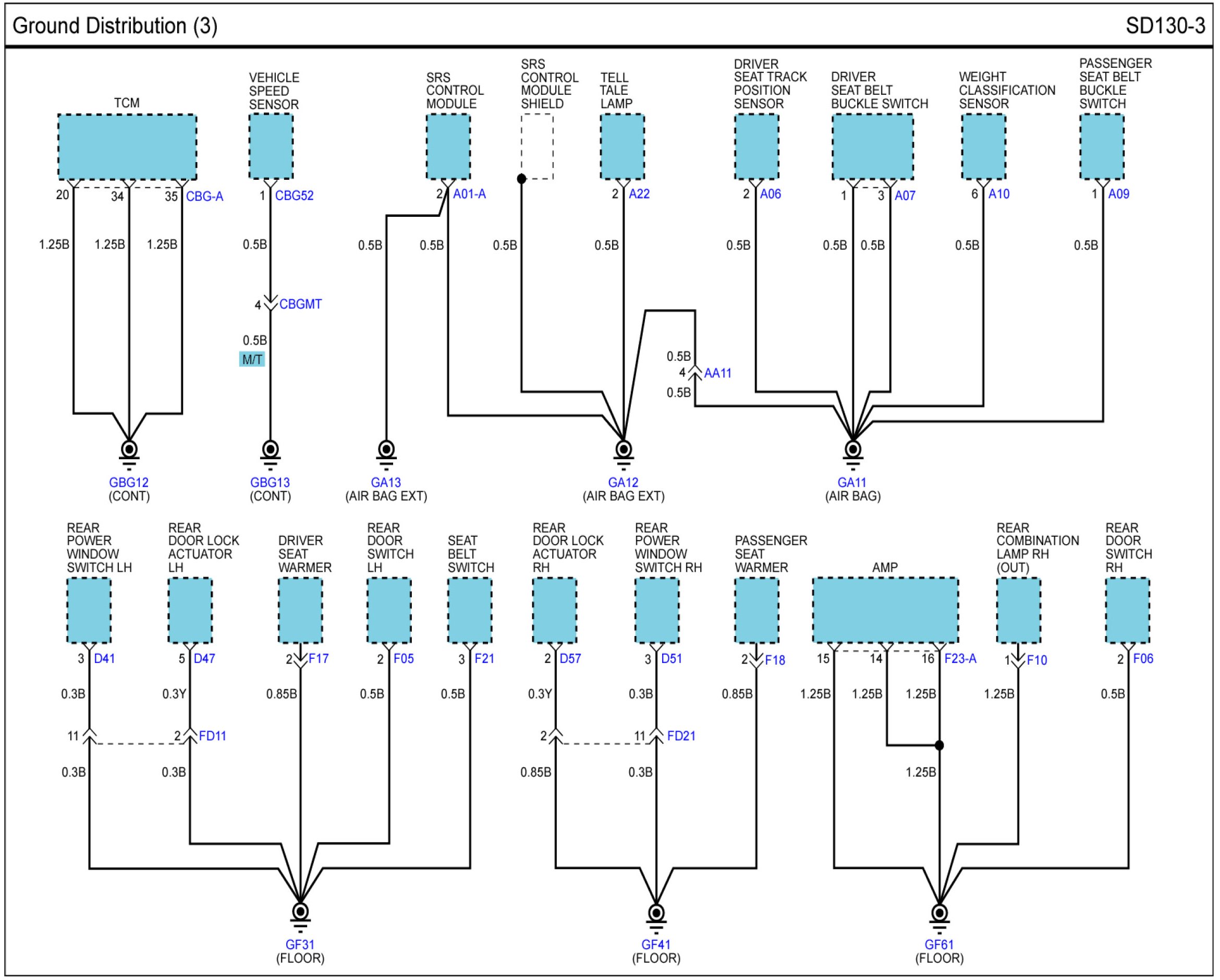Screen dimensions: 1220x980
Task: Click the SRS control module shield box
Action: [536, 147]
